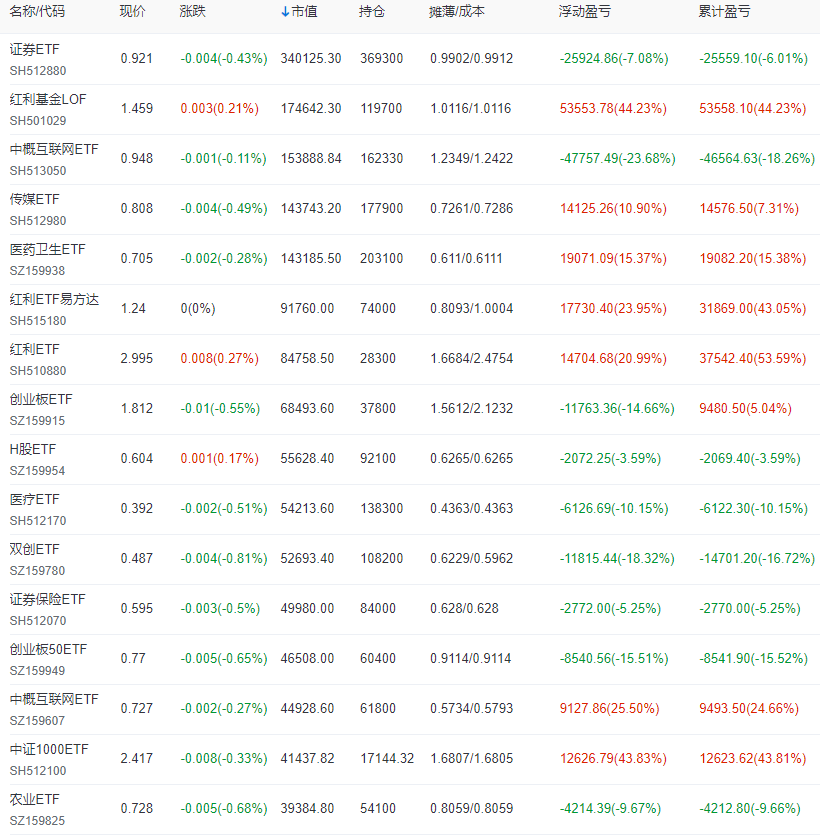Click floating loss -2072.25(-3.59%)
The height and width of the screenshot is (838, 820).
point(610,459)
